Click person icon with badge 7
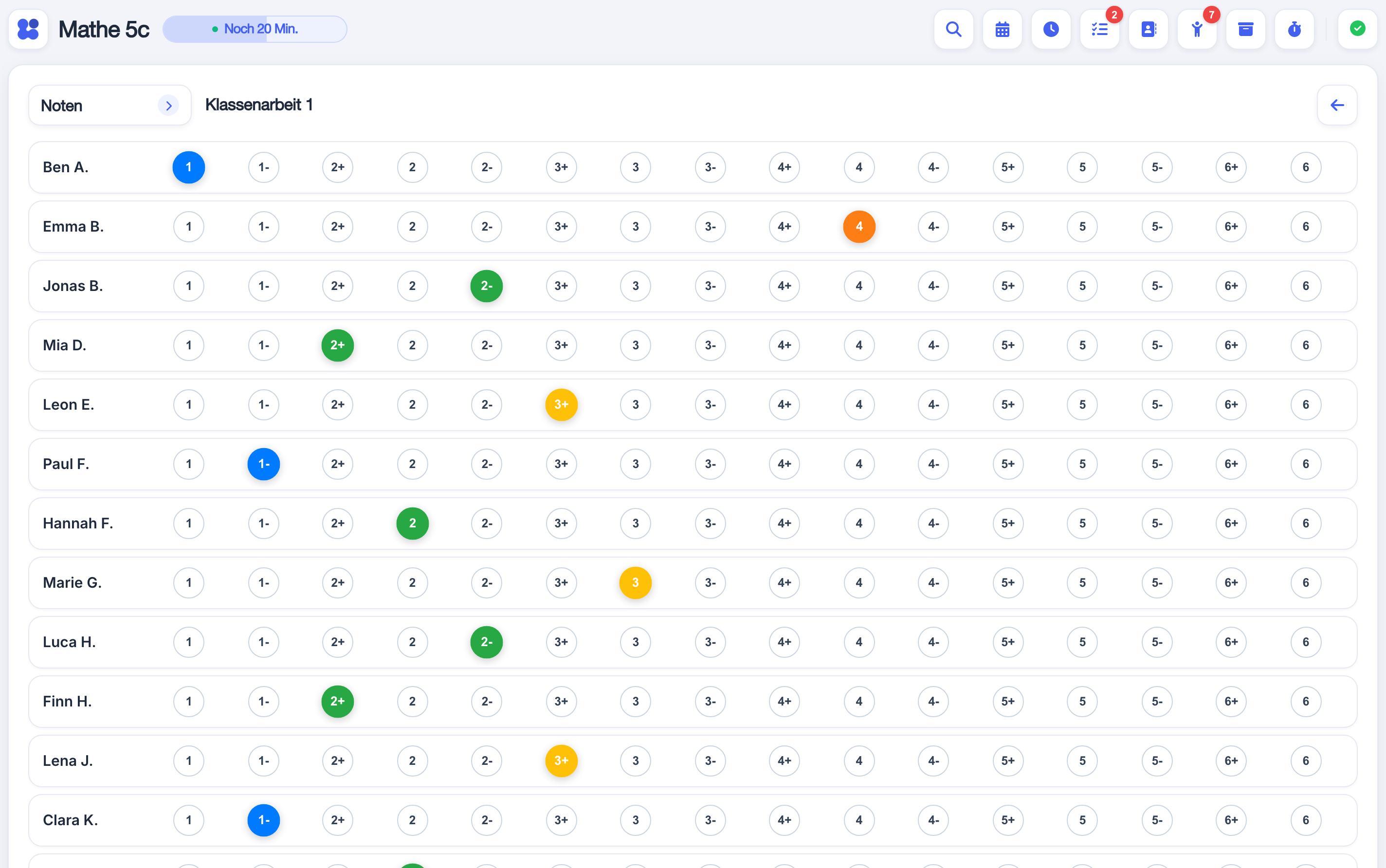This screenshot has width=1386, height=868. coord(1197,29)
